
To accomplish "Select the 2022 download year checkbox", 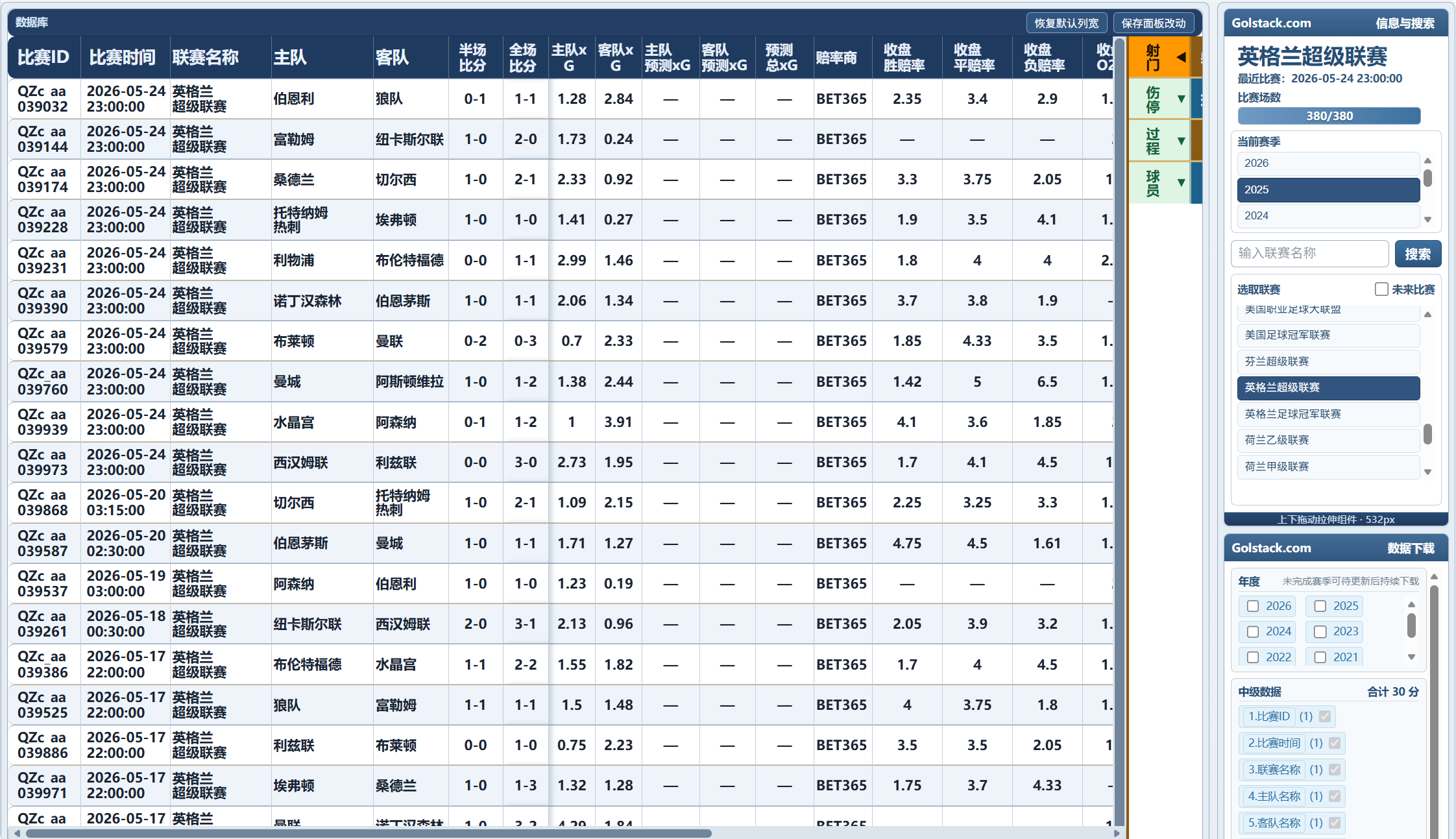I will click(1253, 657).
